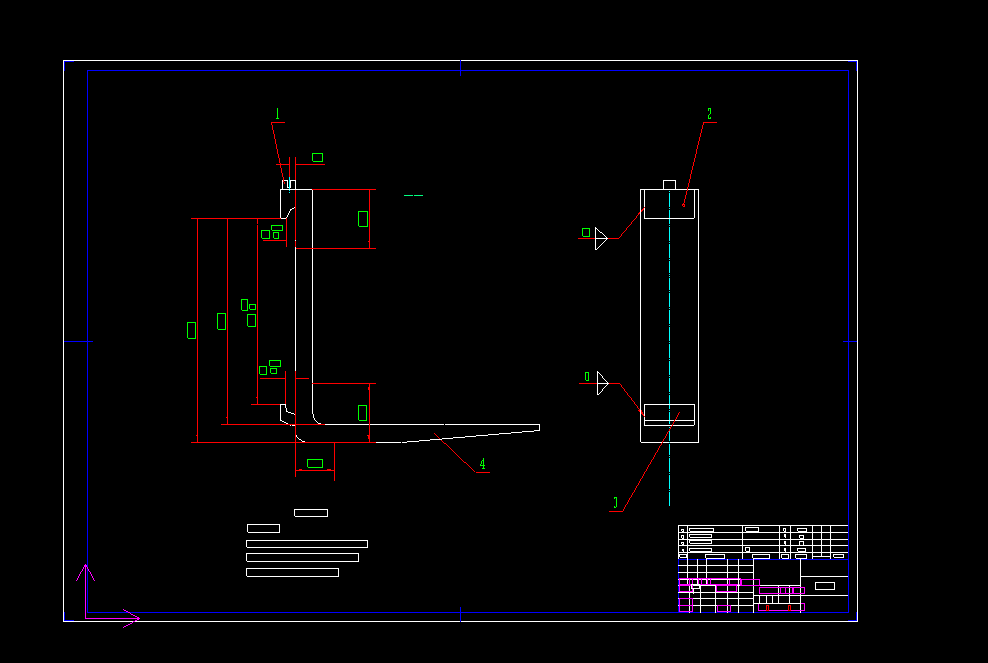Select the cyan centerline of the front view
Screen dimensions: 988x663
[x=669, y=348]
